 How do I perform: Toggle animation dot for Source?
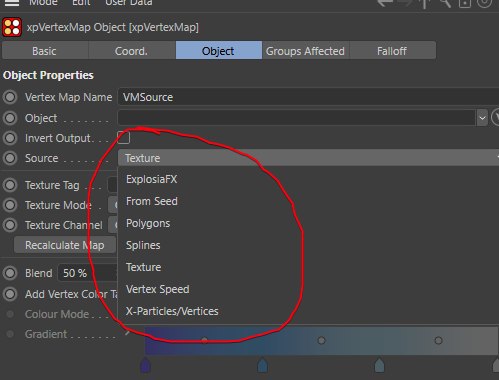[x=10, y=158]
